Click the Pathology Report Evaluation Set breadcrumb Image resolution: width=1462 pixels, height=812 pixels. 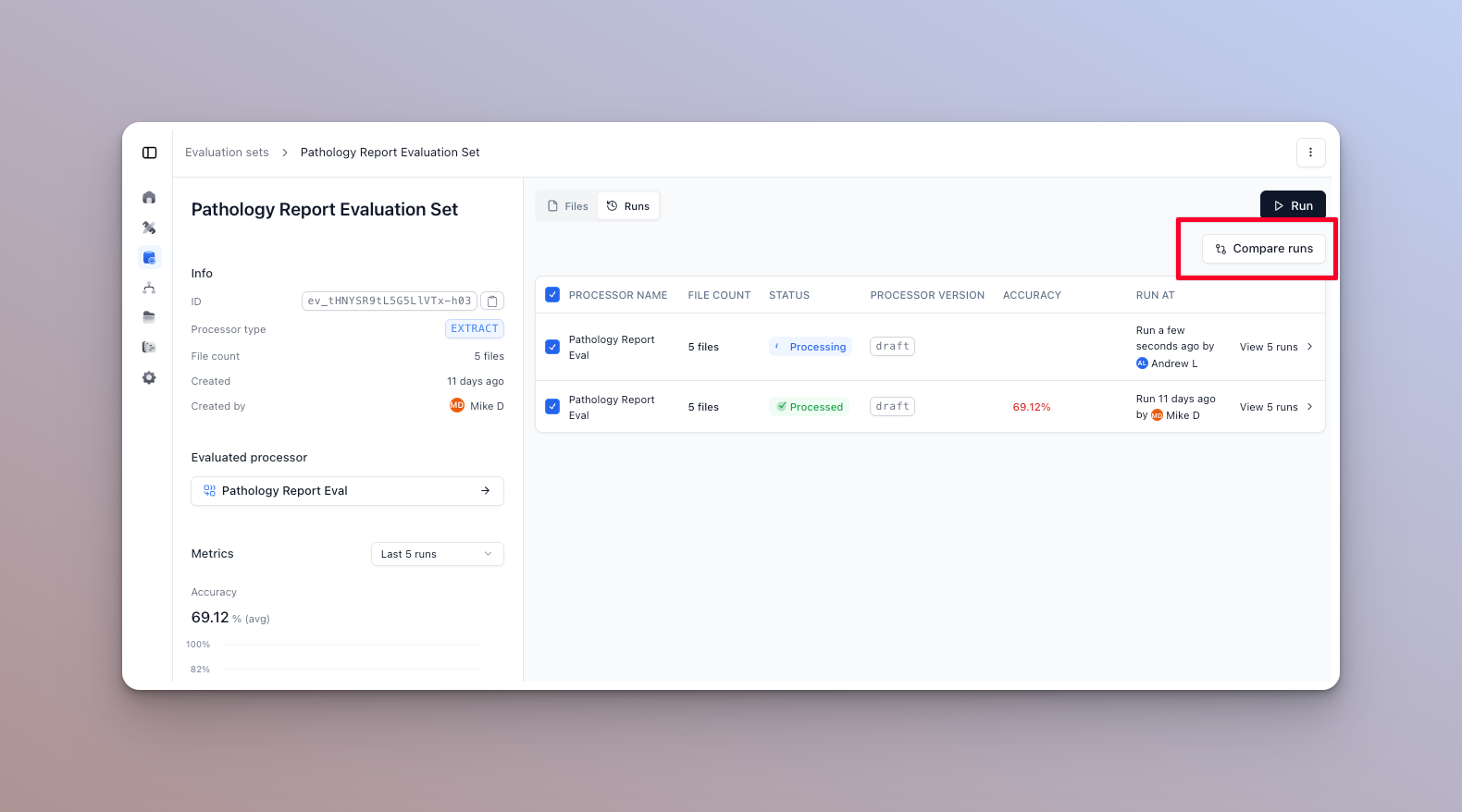click(390, 153)
